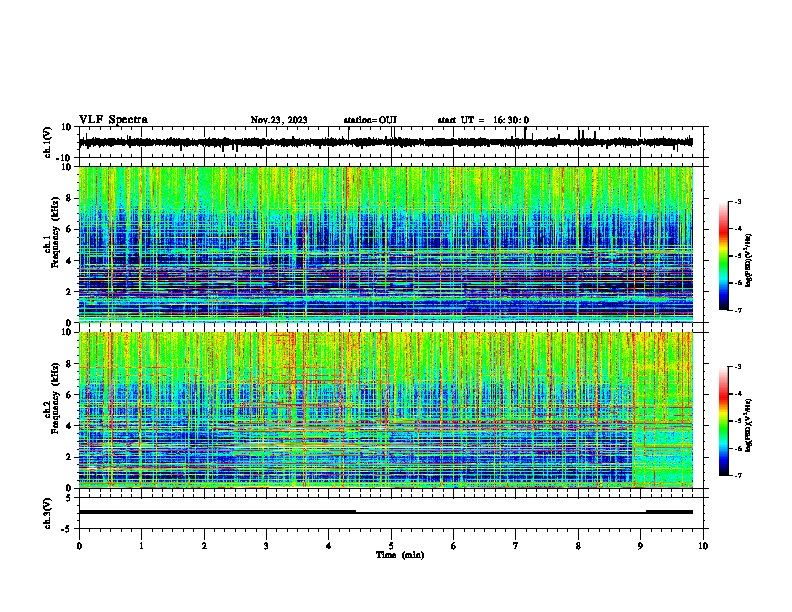Click time-axis tick label "5" at bottom axis

391,546
